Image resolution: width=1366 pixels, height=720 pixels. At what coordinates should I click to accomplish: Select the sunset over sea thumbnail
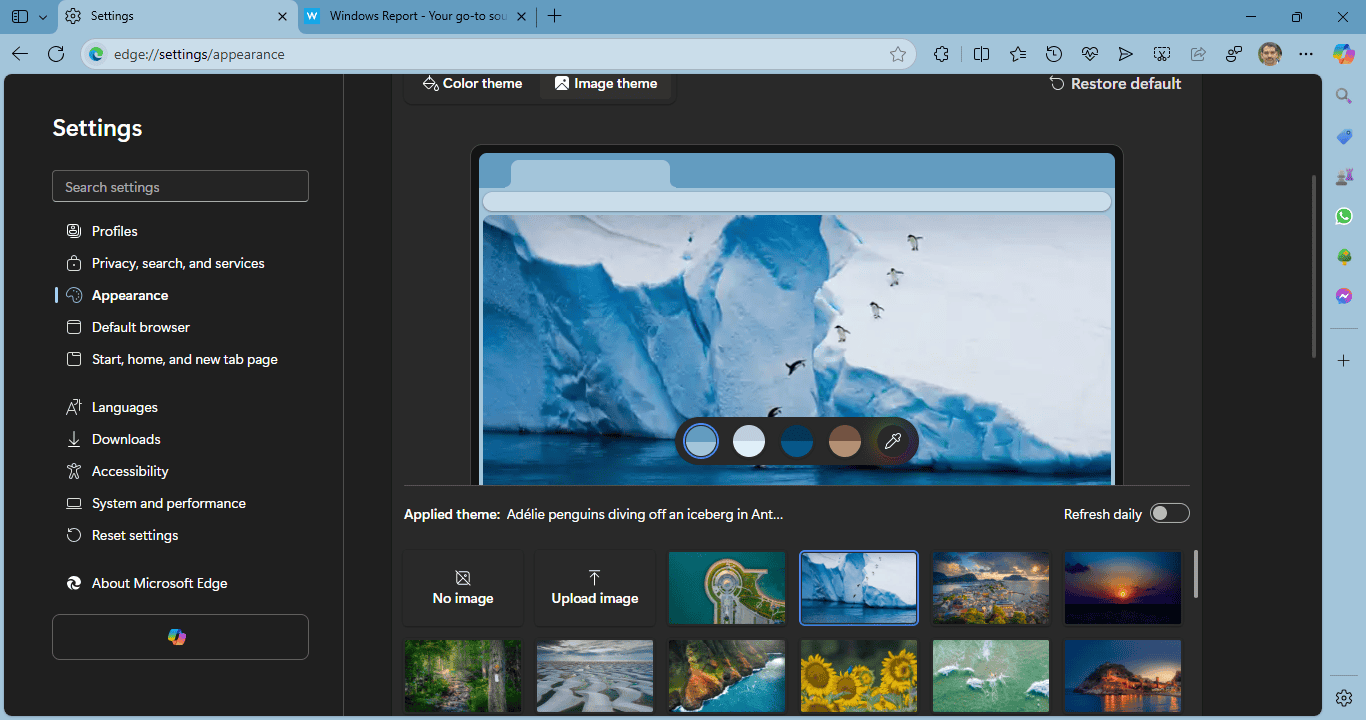[1123, 588]
